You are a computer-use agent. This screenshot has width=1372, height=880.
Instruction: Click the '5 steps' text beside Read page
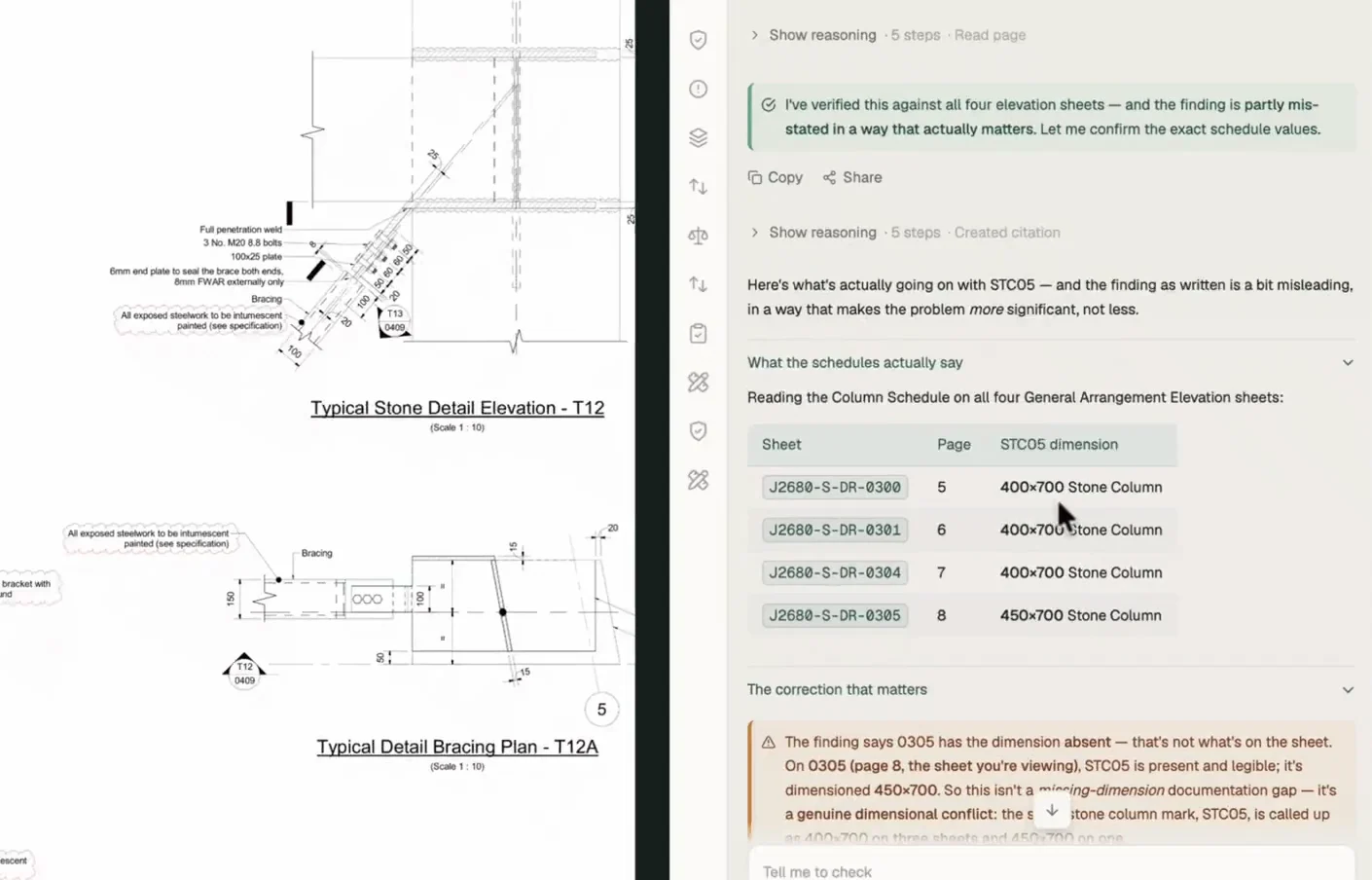(x=916, y=35)
